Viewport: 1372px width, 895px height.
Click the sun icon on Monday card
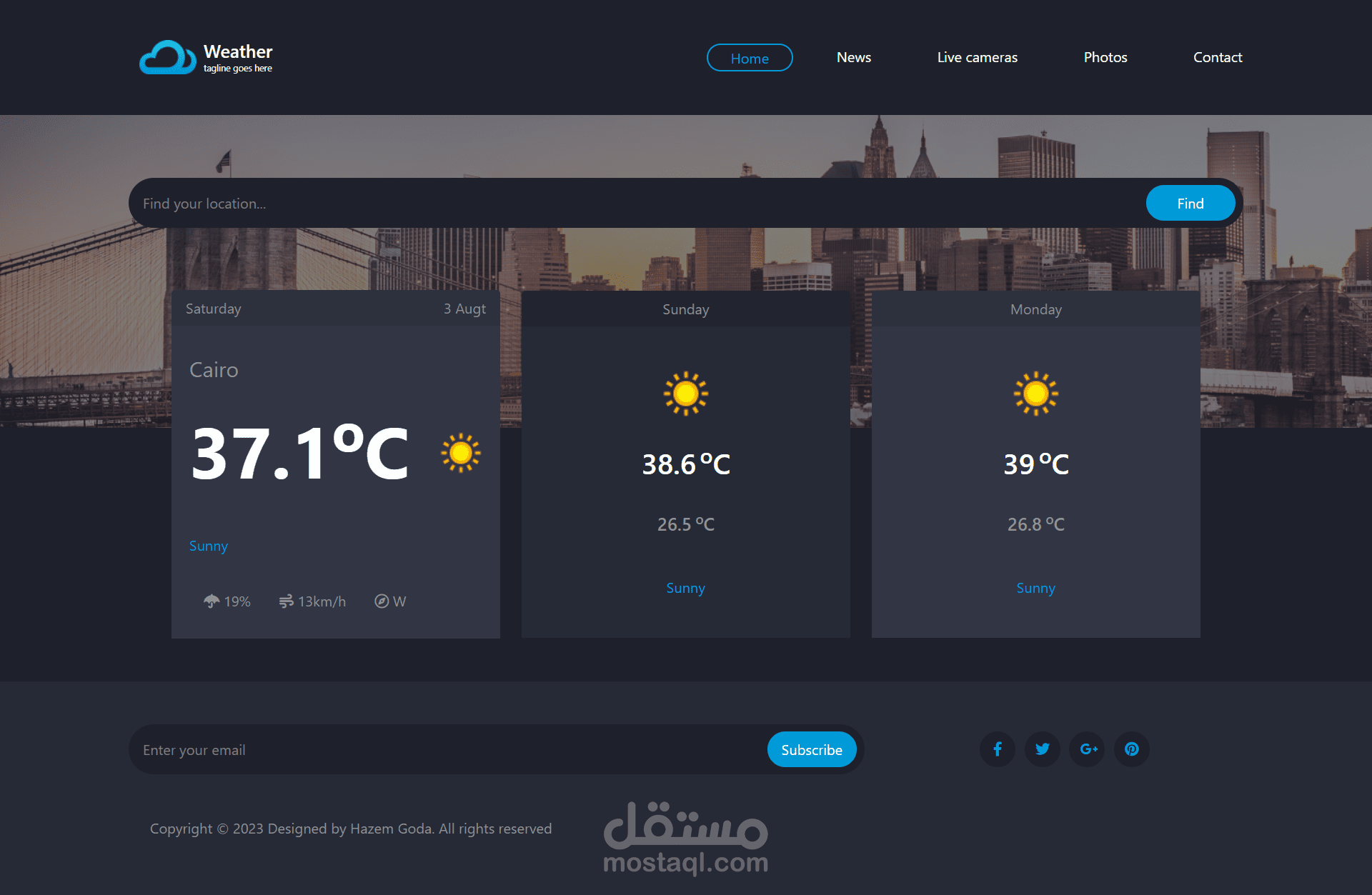1036,394
